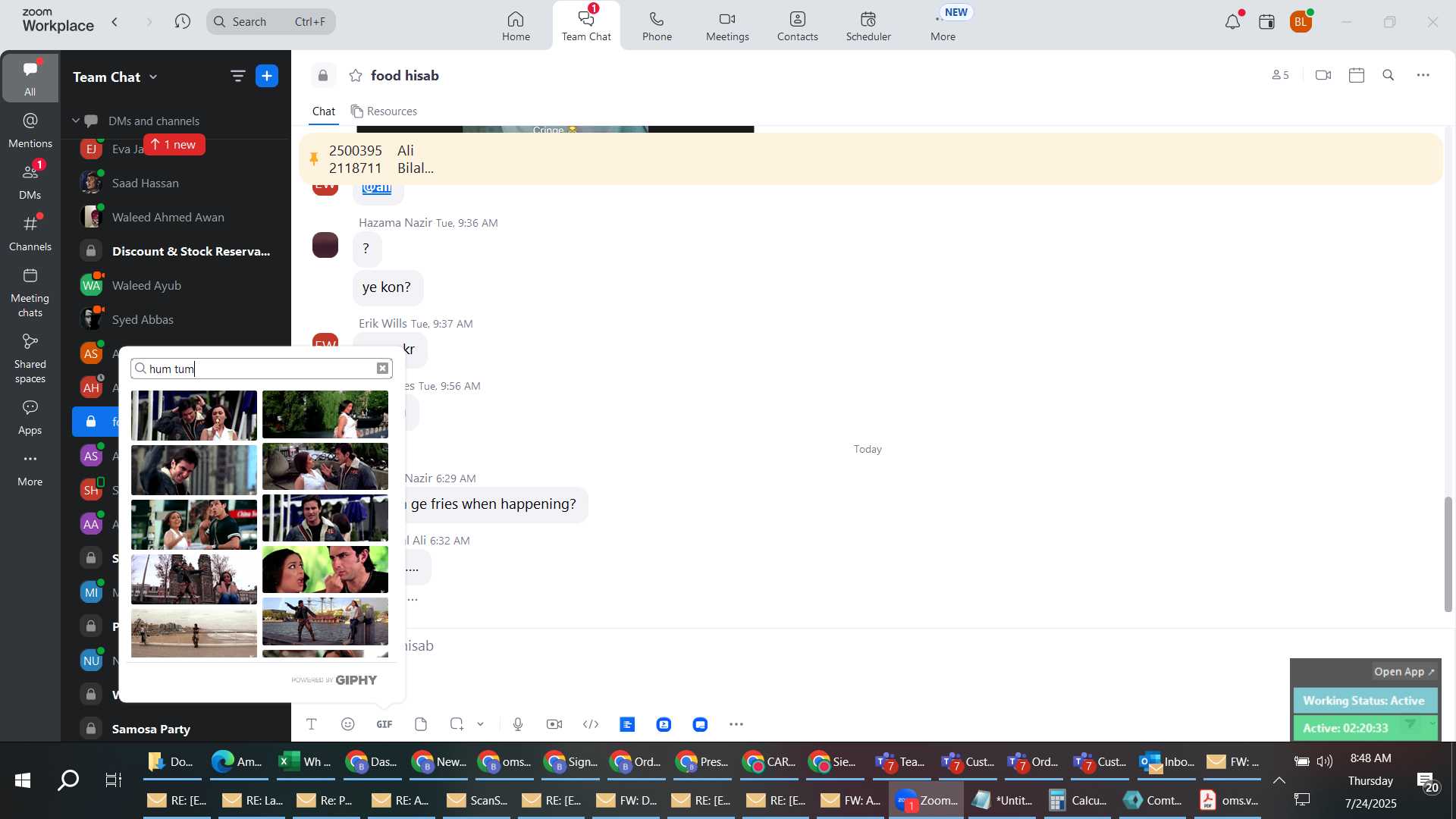Insert a code snippet

[x=591, y=724]
